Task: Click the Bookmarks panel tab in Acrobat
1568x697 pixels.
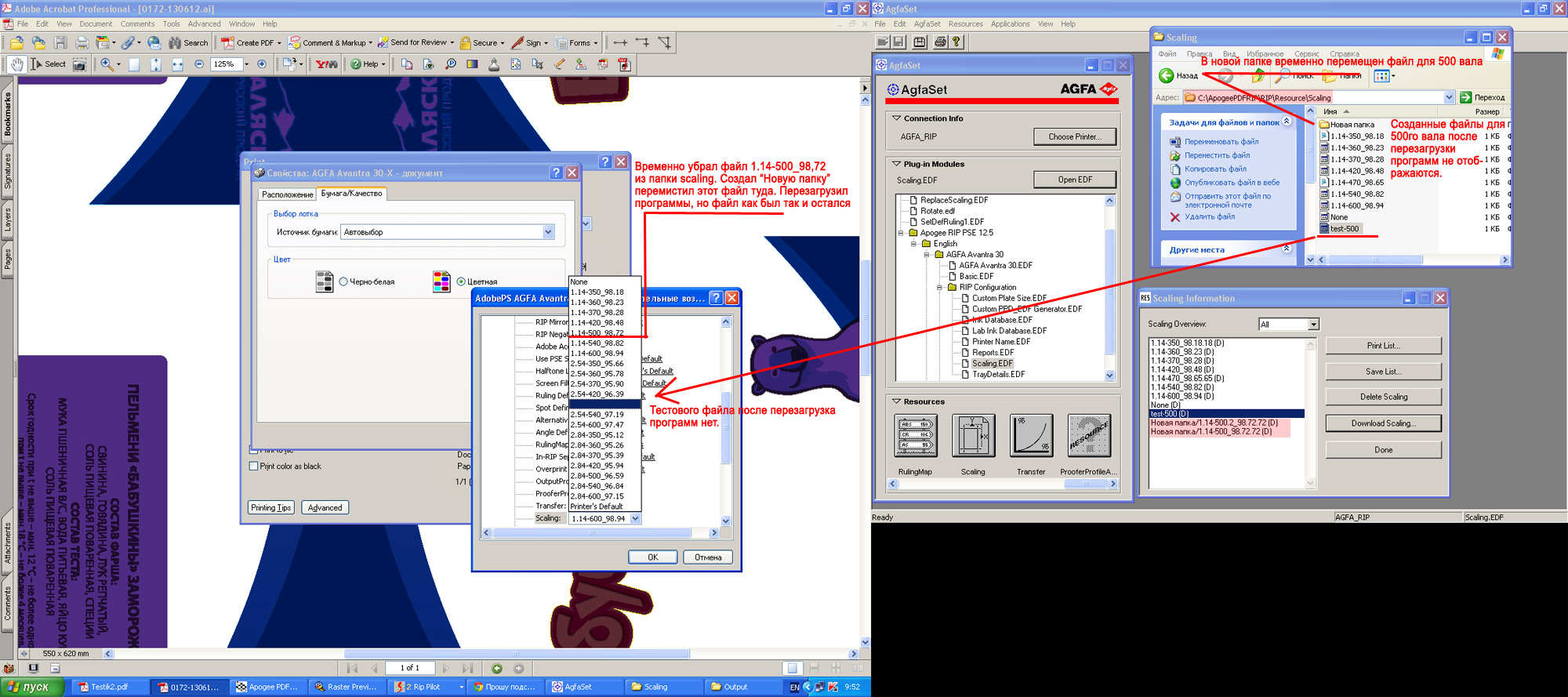Action: click(x=8, y=114)
